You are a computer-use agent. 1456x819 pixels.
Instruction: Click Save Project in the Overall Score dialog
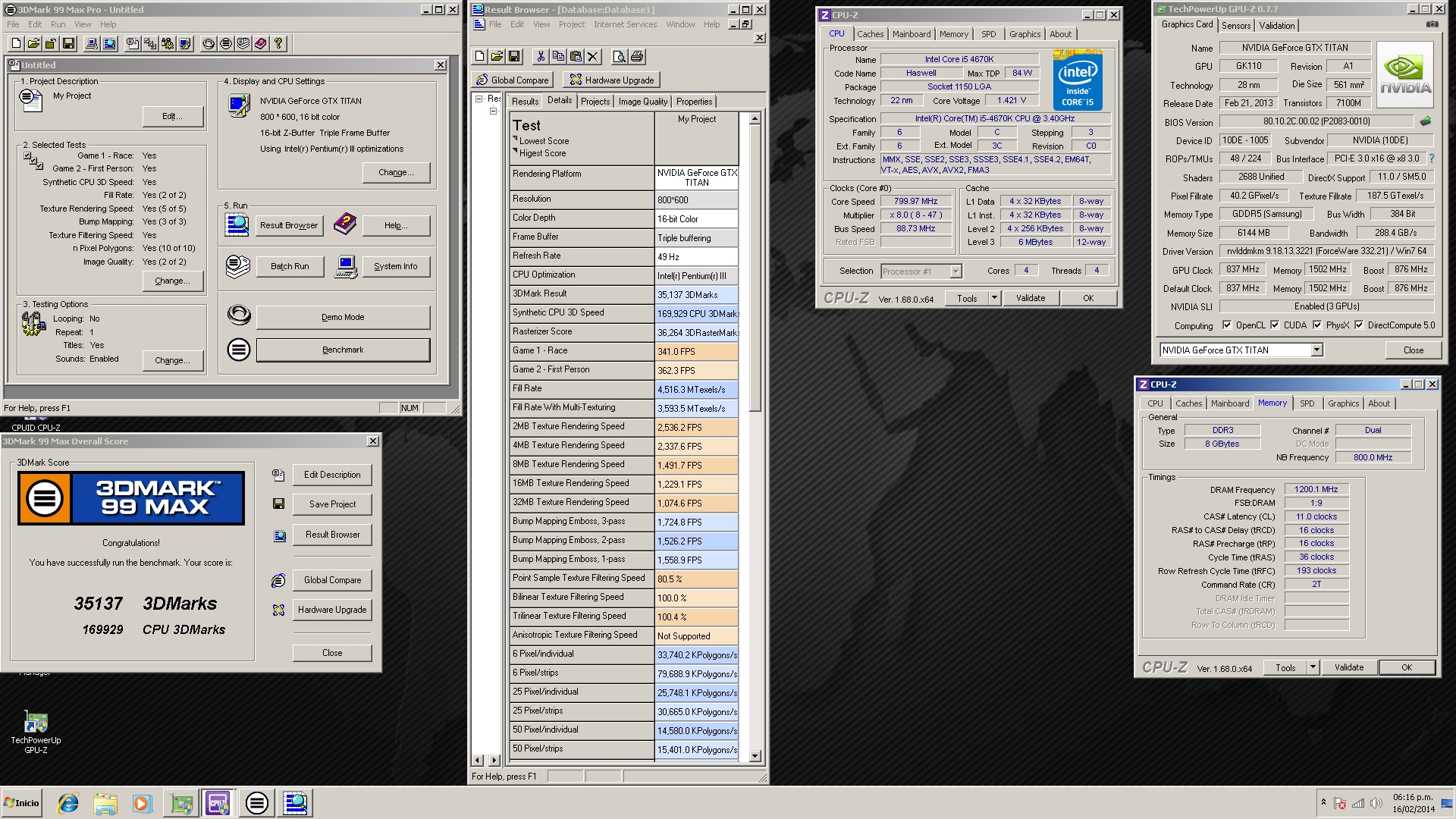click(332, 504)
